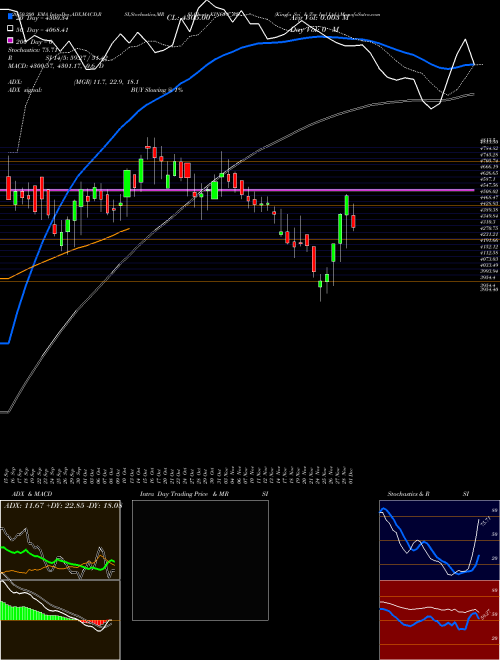
Task: Click the white 50 Day legend swatch
Action: pyautogui.click(x=11, y=29)
